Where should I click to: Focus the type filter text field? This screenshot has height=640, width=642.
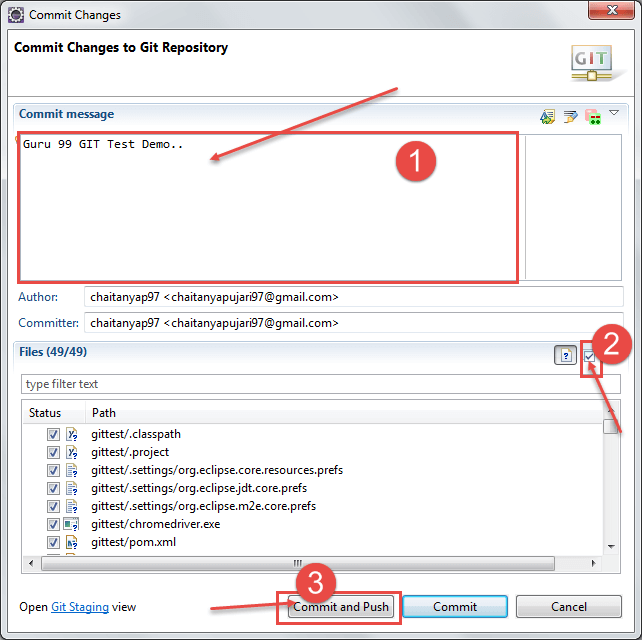pos(320,384)
